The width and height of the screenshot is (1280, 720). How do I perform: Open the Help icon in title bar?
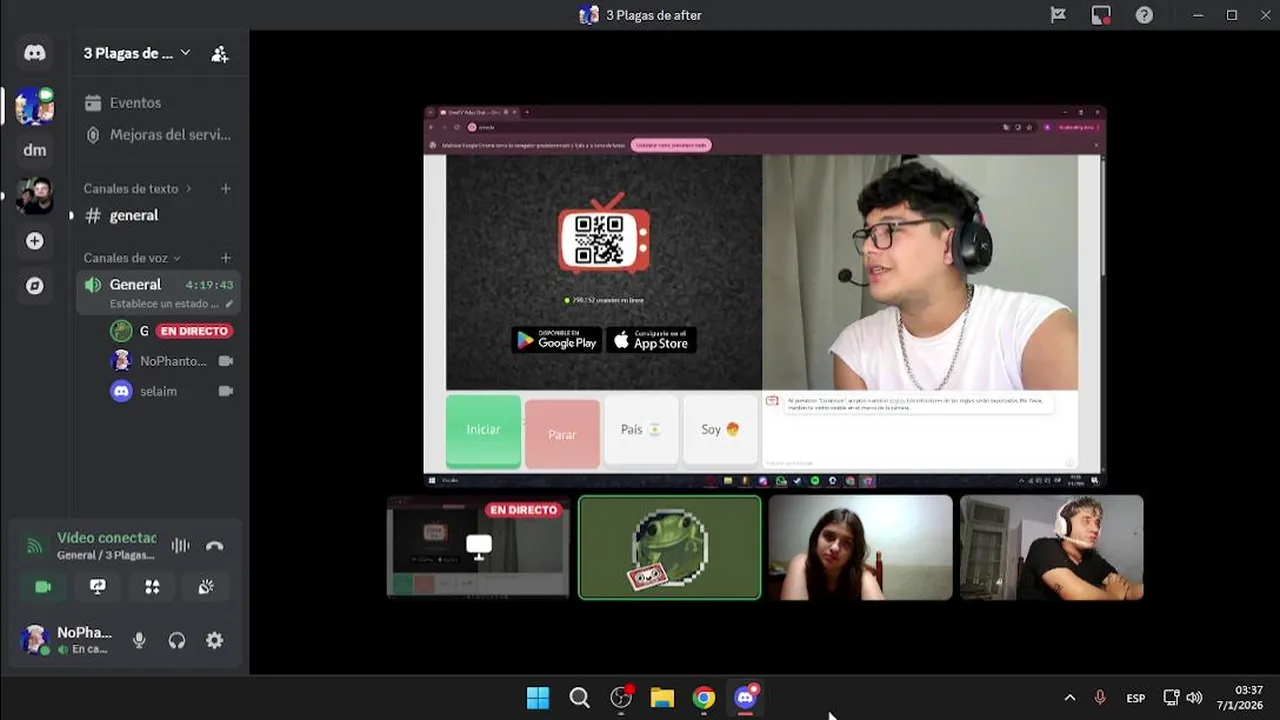point(1144,15)
